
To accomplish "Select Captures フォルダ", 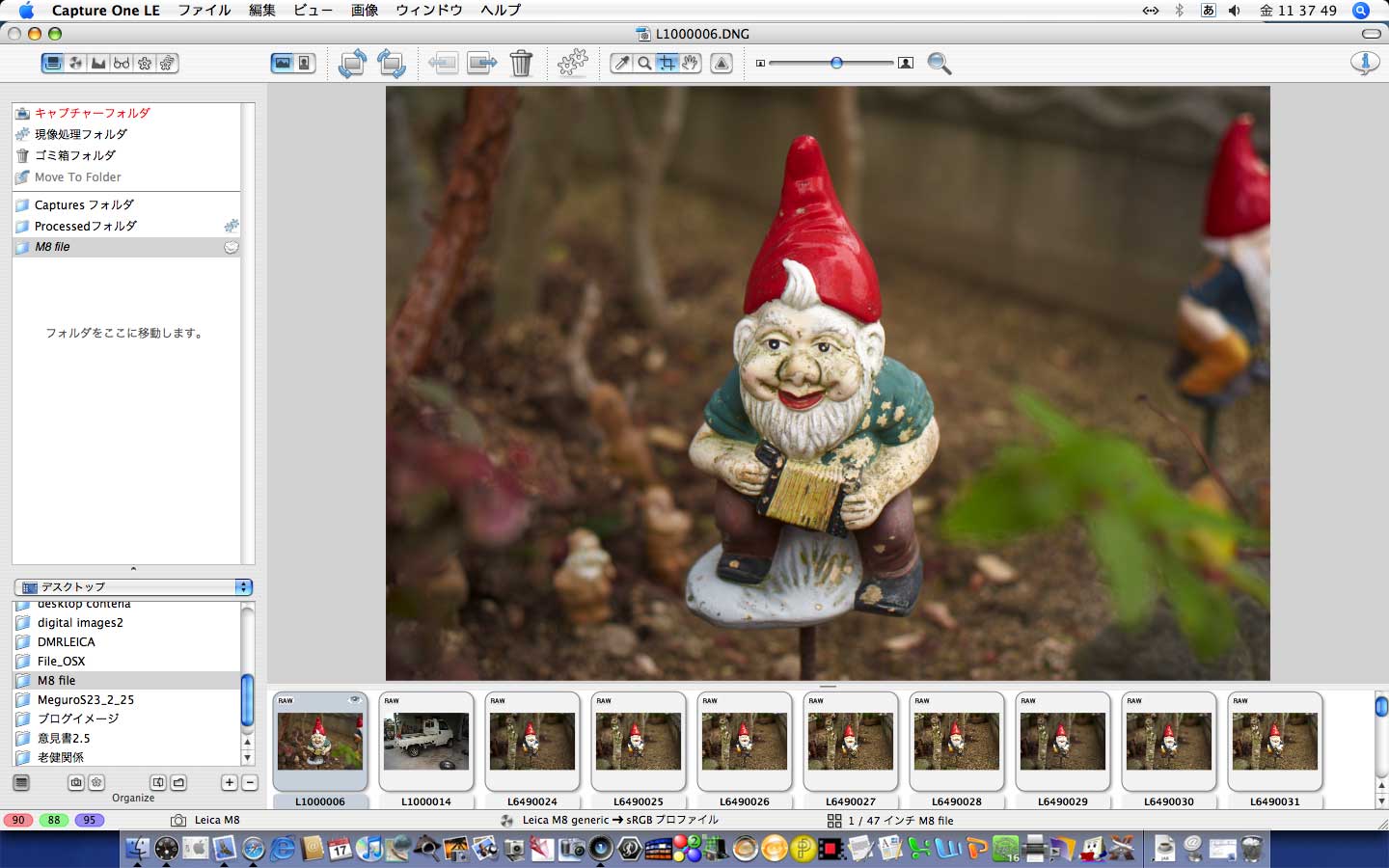I will click(x=126, y=204).
